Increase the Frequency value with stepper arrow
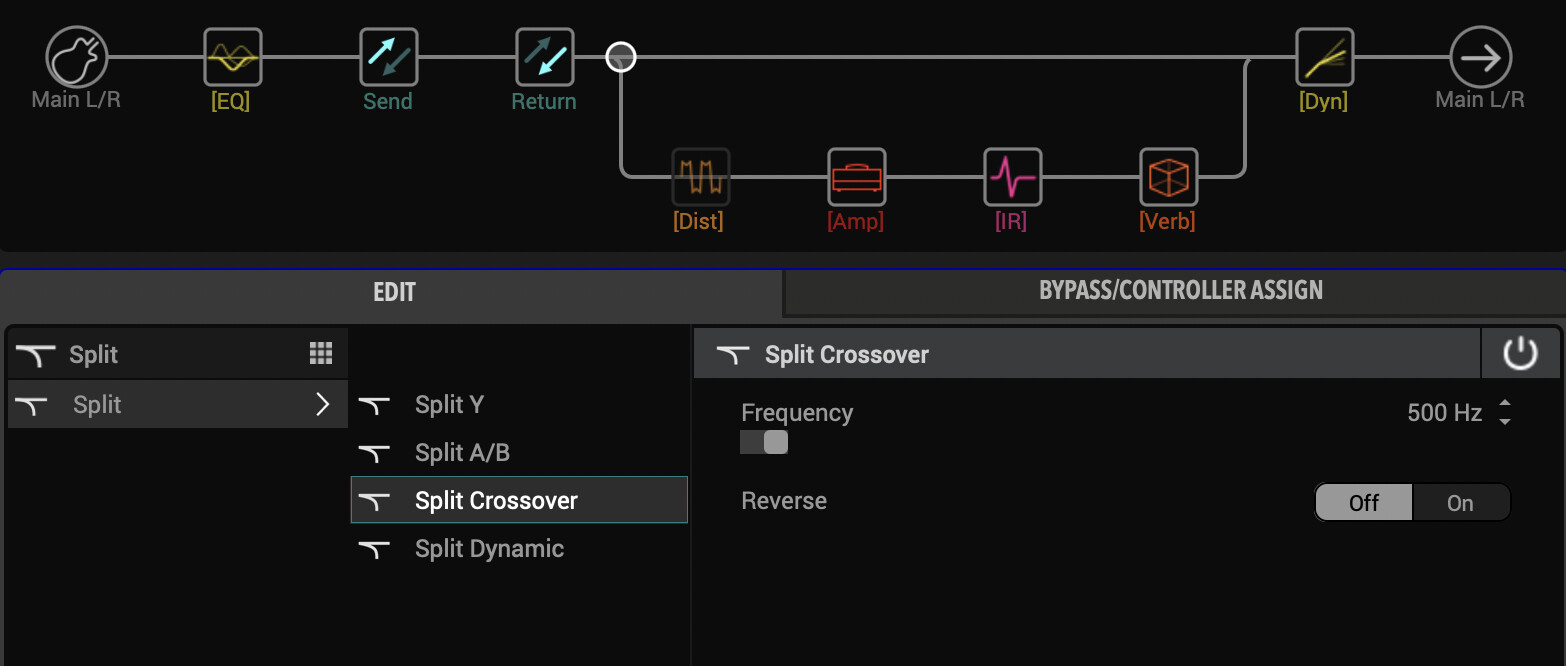Image resolution: width=1566 pixels, height=666 pixels. pyautogui.click(x=1505, y=404)
